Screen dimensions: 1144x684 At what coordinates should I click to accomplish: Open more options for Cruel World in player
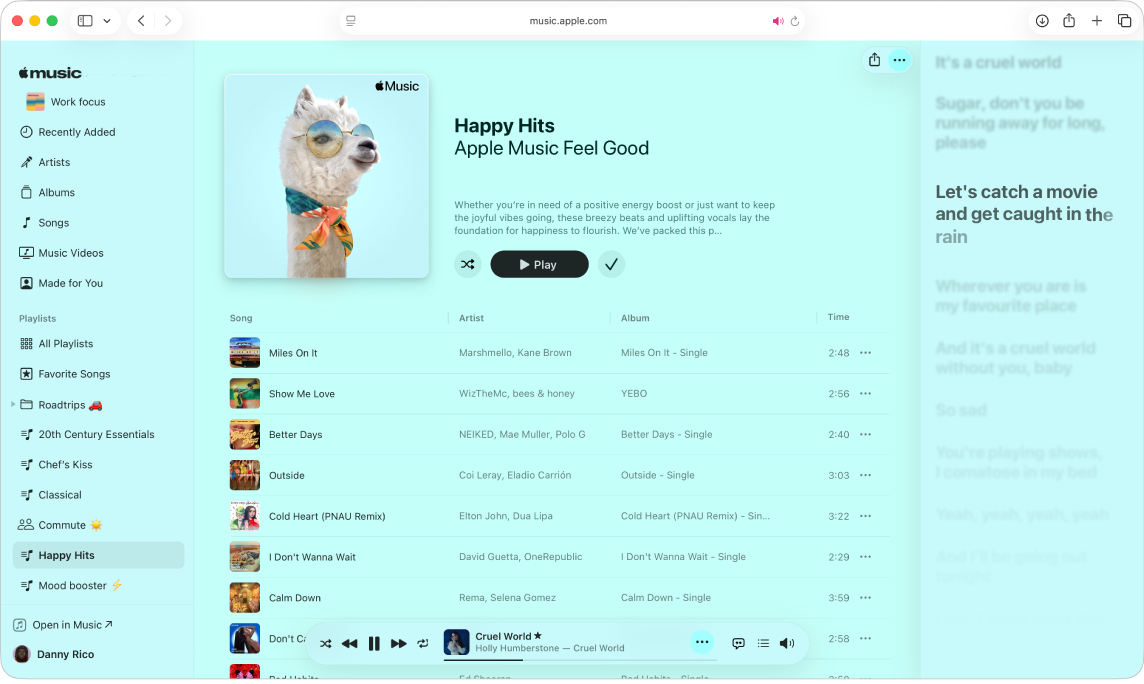point(702,642)
